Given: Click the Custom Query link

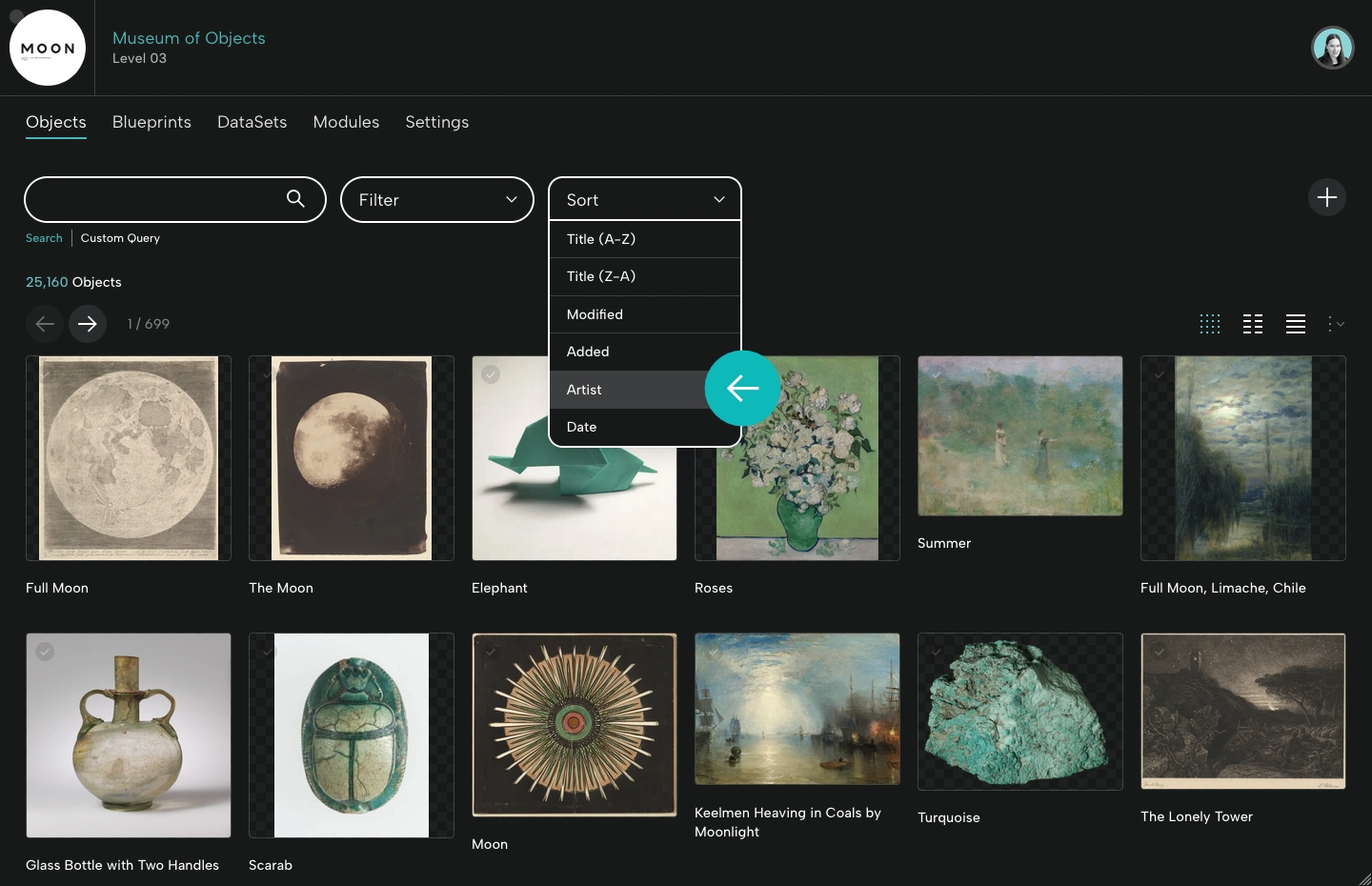Looking at the screenshot, I should click(x=119, y=238).
